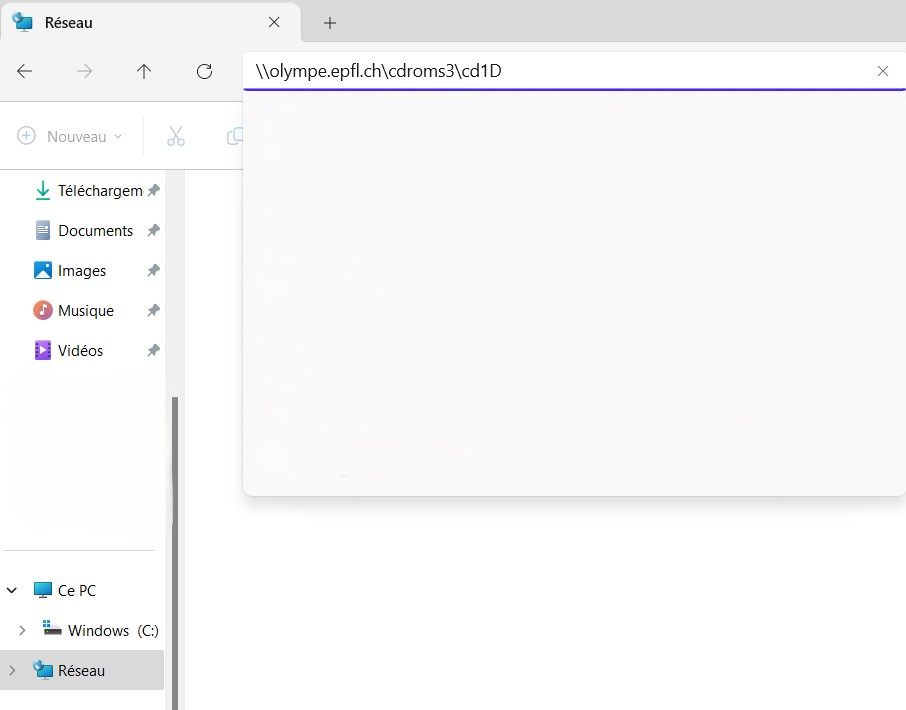
Task: Click the Cut (scissors) toolbar icon
Action: [x=176, y=136]
